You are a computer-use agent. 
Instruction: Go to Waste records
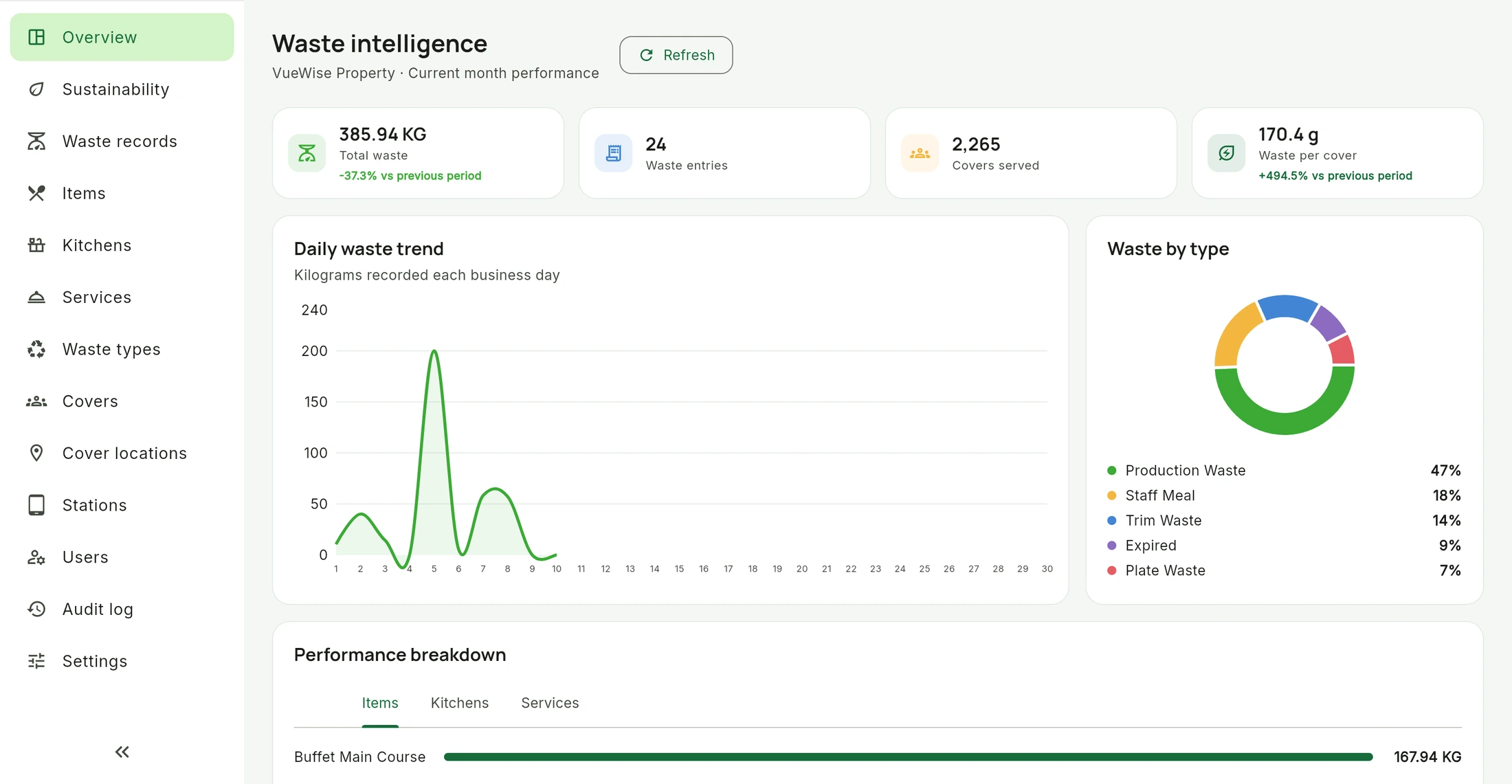122,141
